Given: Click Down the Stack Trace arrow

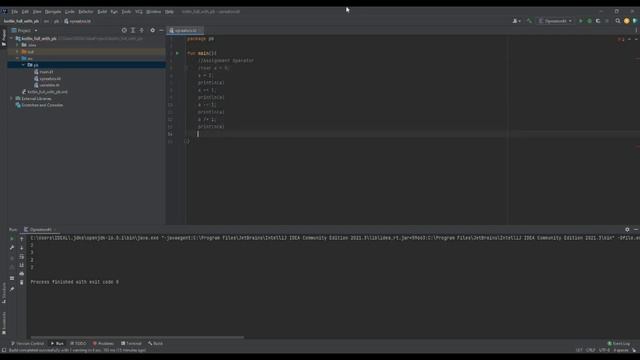Looking at the screenshot, I should (x=22, y=248).
